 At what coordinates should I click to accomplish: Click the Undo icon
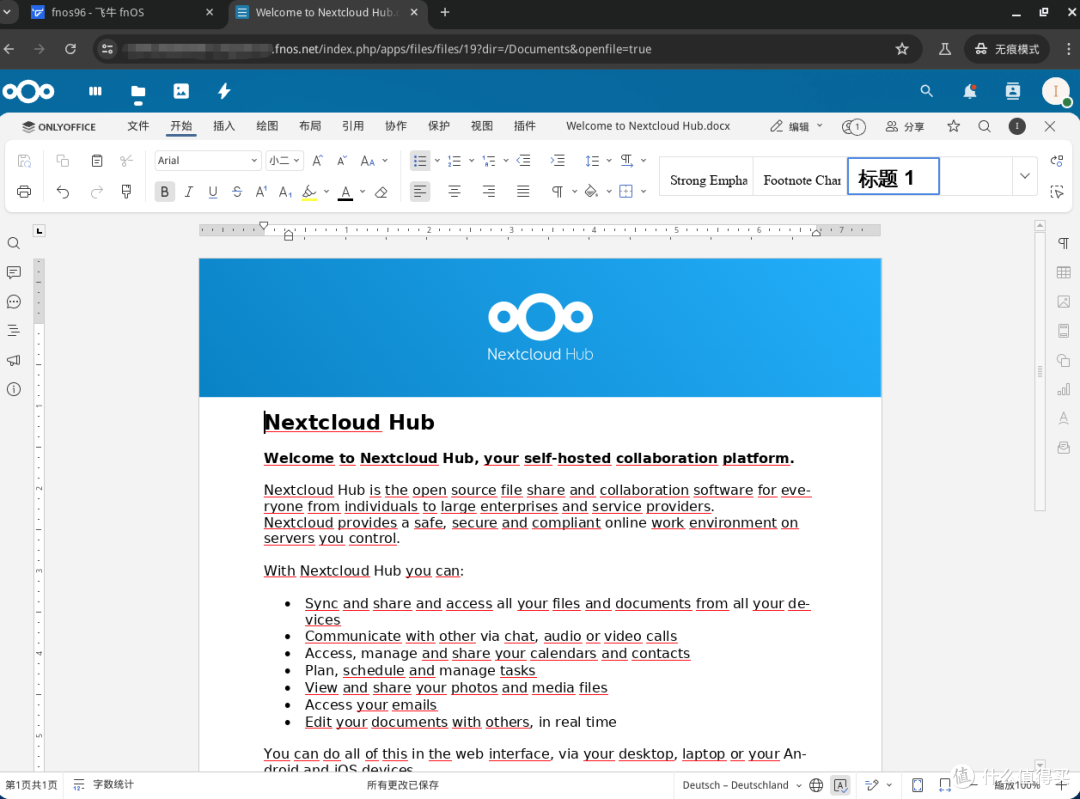pyautogui.click(x=63, y=192)
